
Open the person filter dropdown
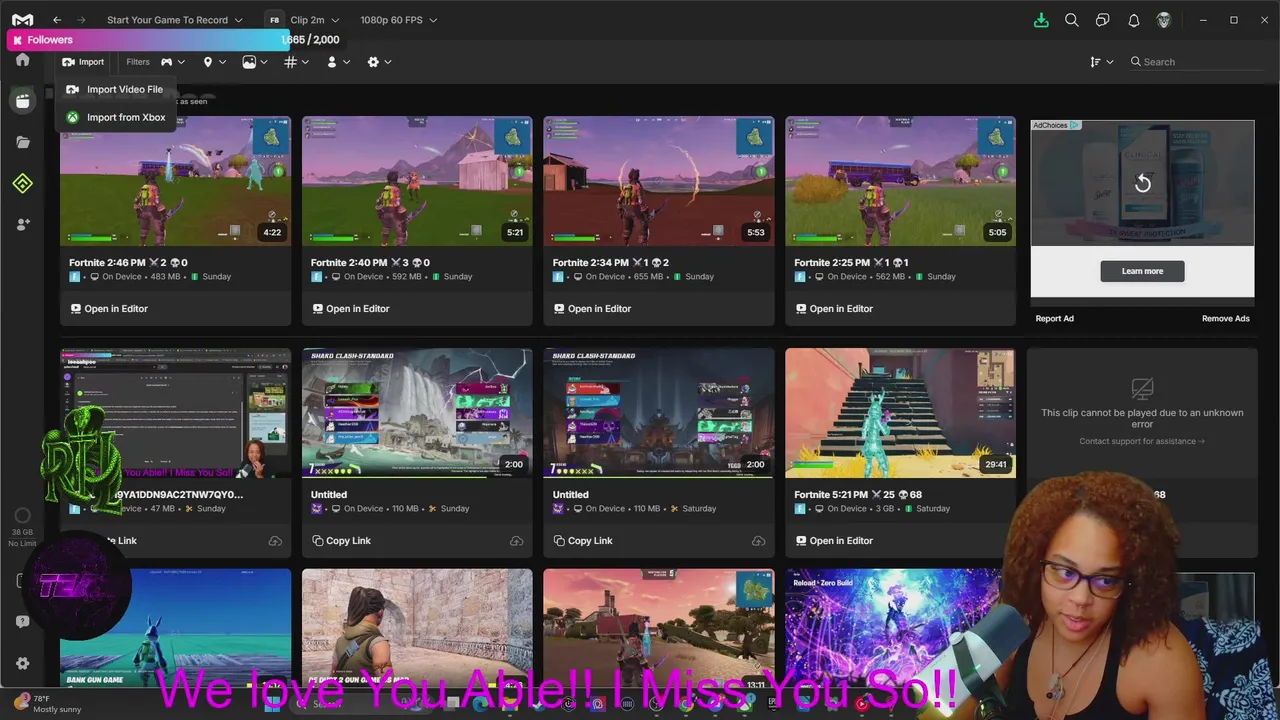(x=338, y=62)
